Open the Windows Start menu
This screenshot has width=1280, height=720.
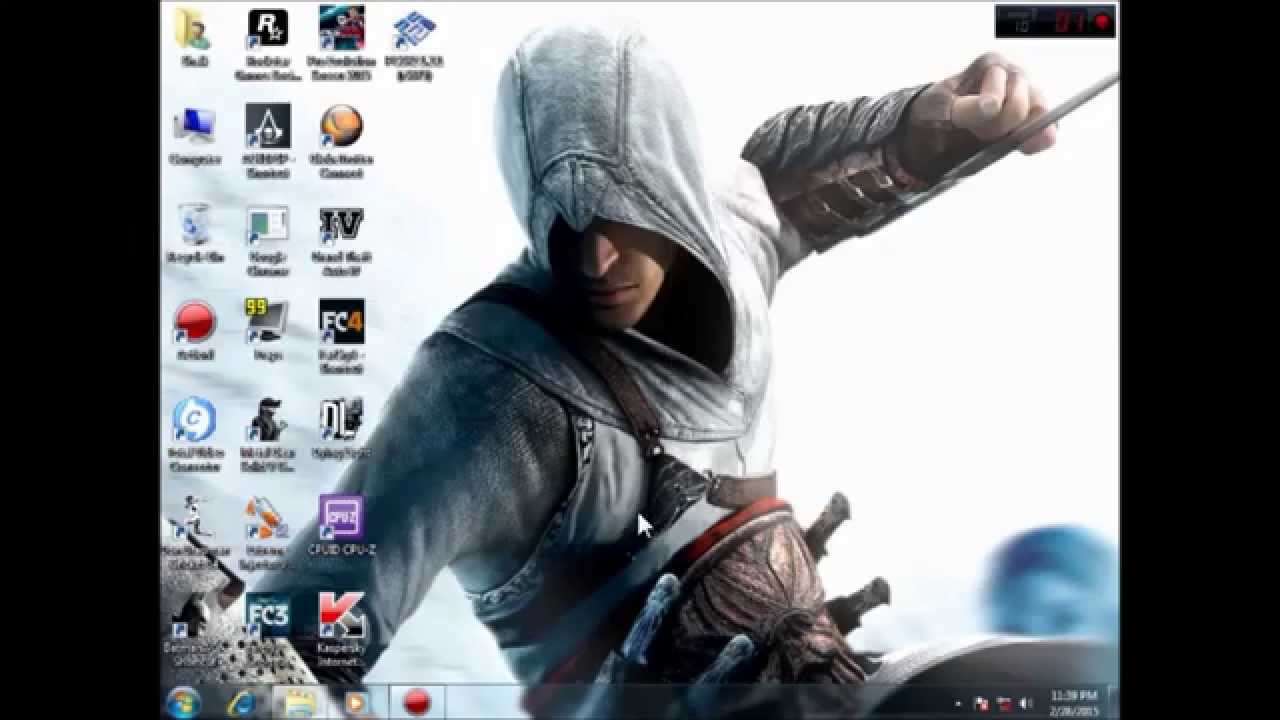(x=184, y=702)
